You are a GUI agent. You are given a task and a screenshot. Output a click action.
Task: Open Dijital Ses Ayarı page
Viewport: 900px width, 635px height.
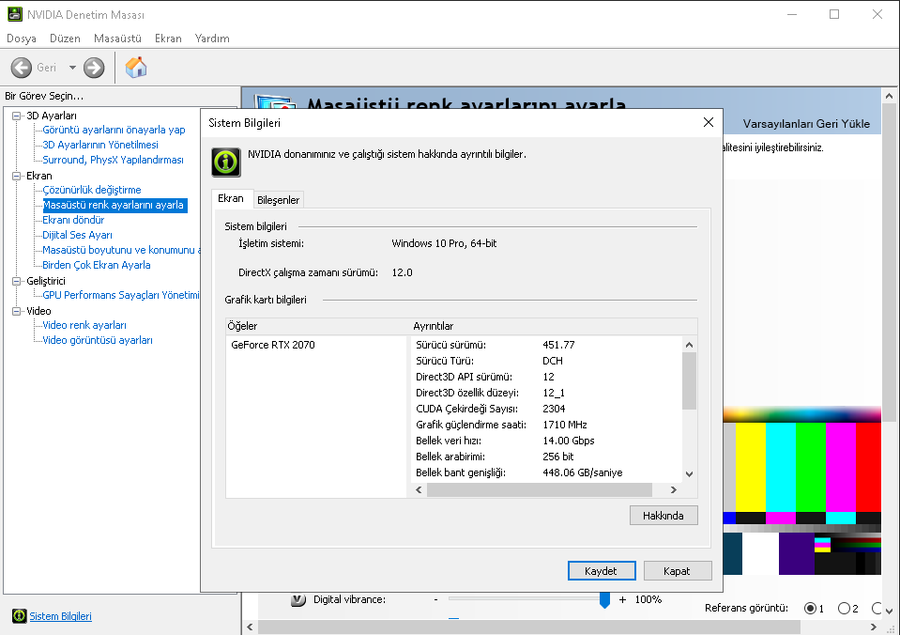77,235
